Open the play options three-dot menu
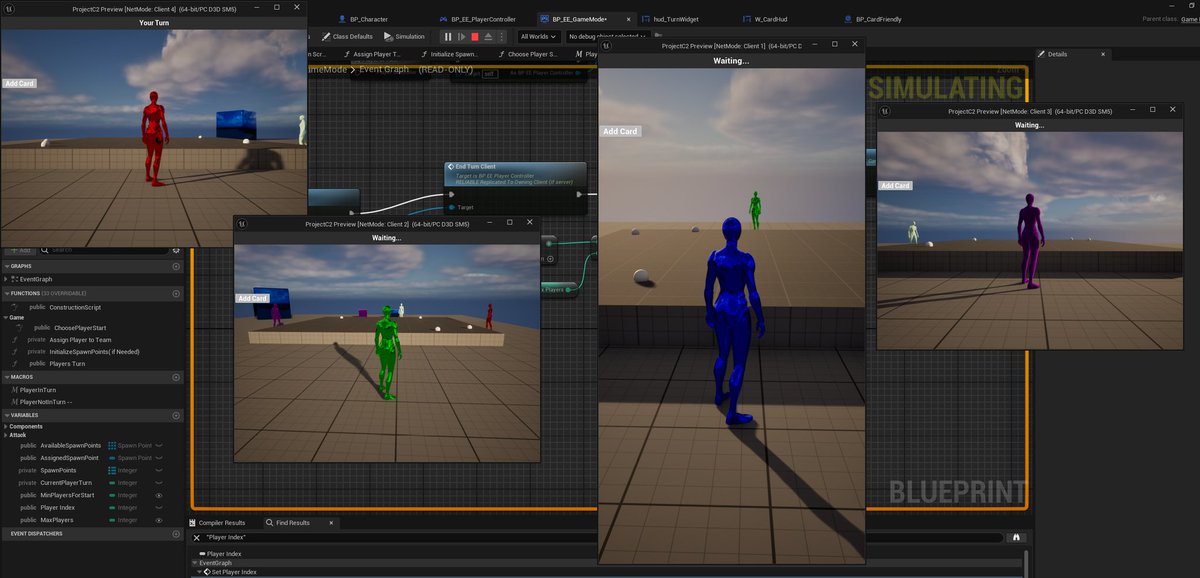1200x578 pixels. [x=502, y=36]
